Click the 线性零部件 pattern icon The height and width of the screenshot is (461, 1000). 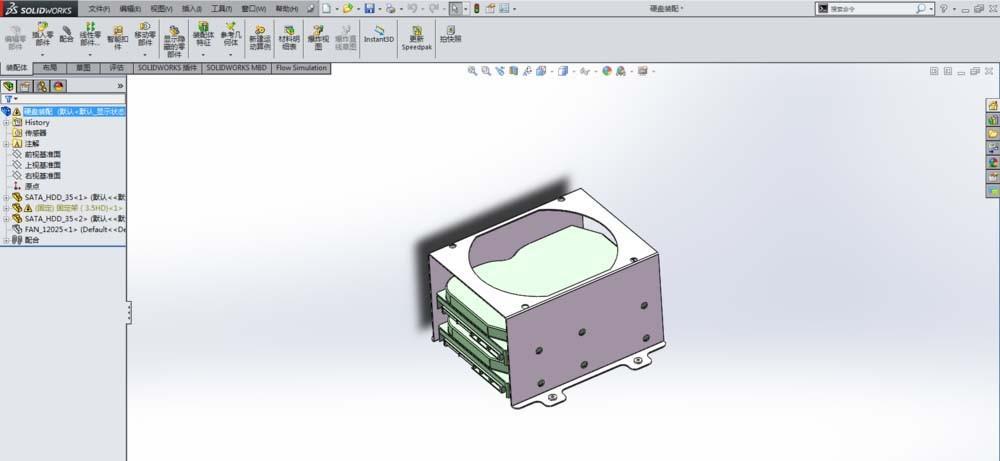pyautogui.click(x=91, y=35)
